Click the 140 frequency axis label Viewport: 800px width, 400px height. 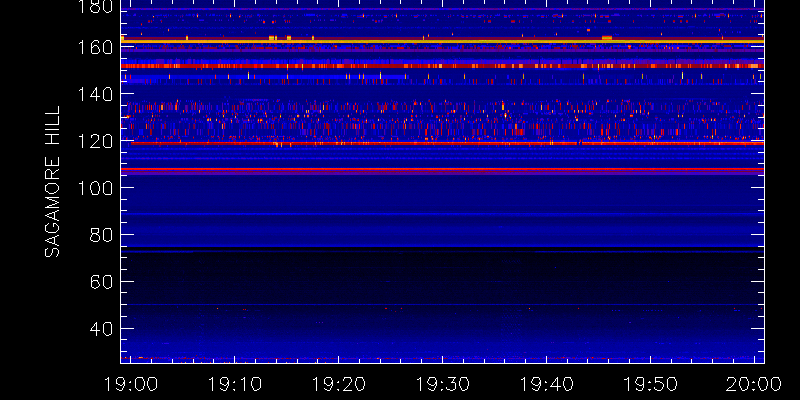[95, 94]
